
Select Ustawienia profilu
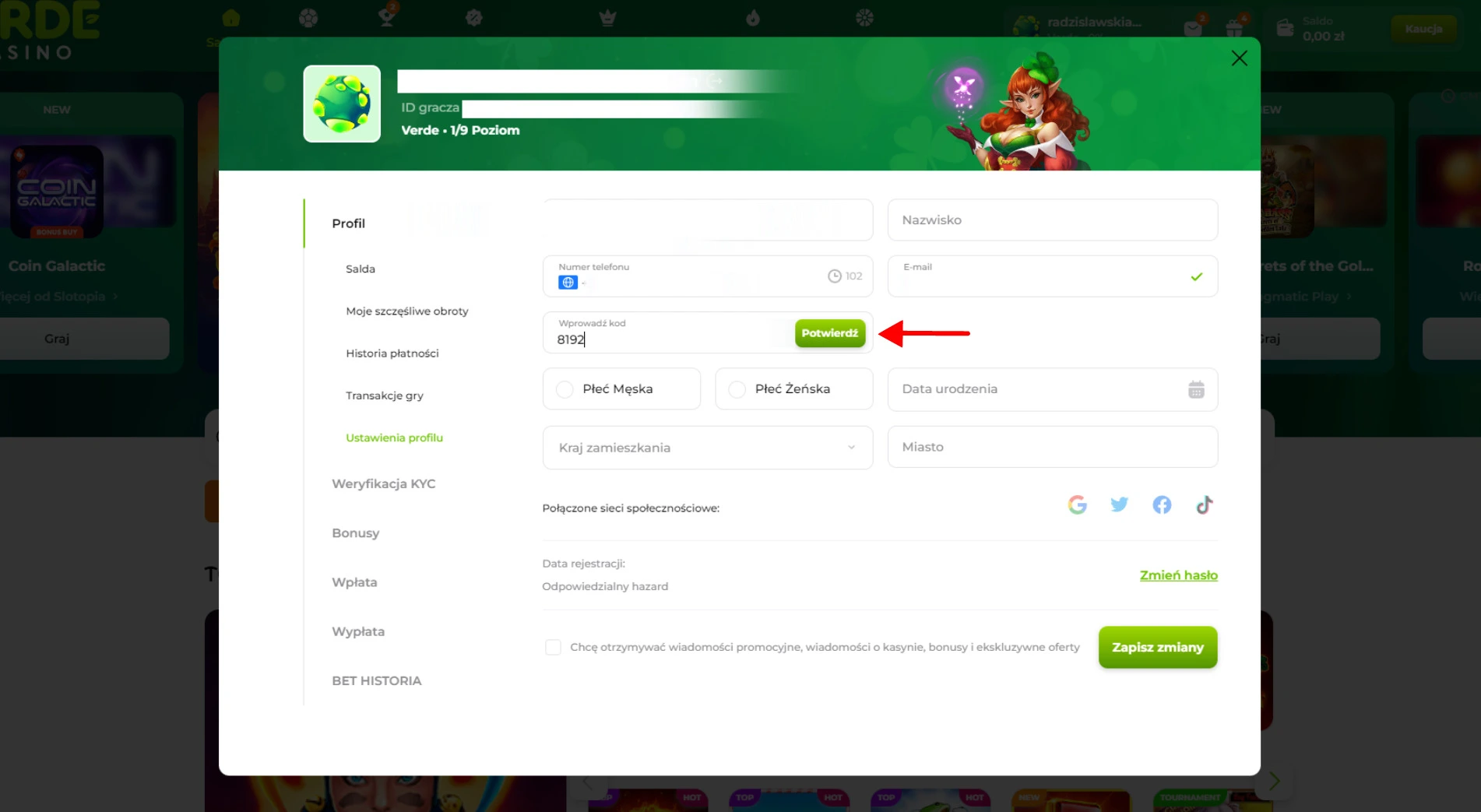tap(394, 438)
